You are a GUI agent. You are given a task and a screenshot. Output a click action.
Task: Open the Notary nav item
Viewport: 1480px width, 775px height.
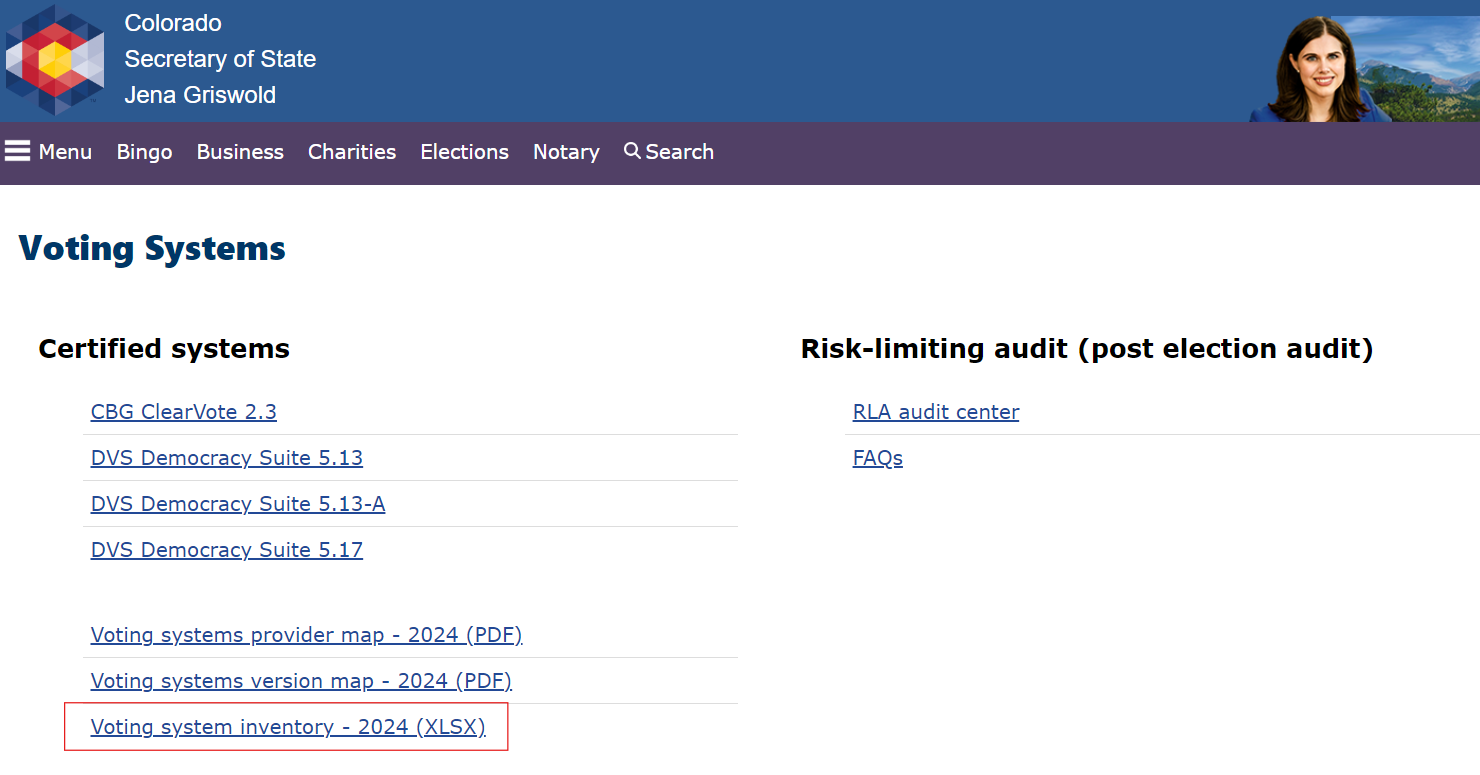point(566,152)
